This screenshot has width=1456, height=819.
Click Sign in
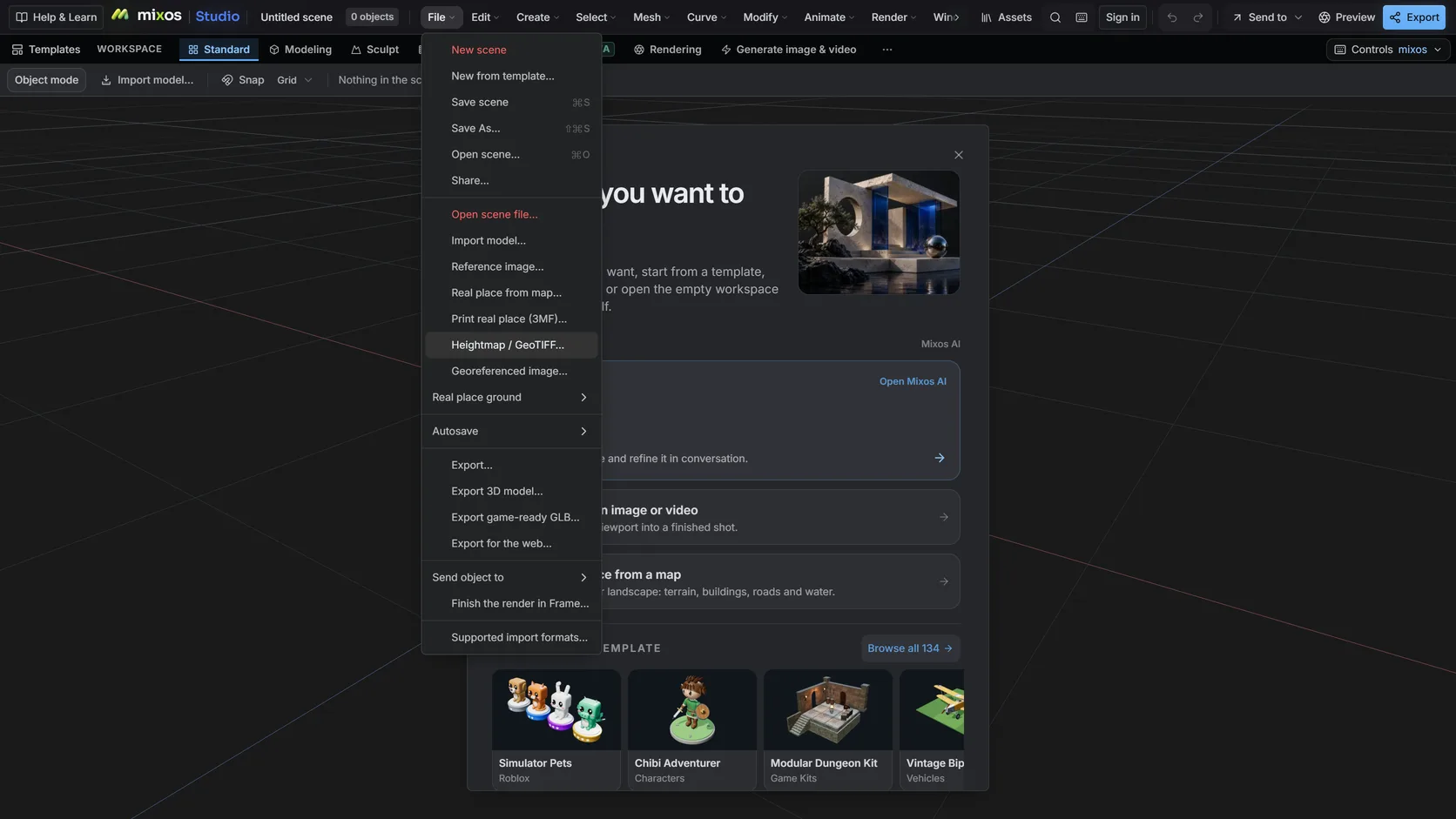click(1122, 17)
